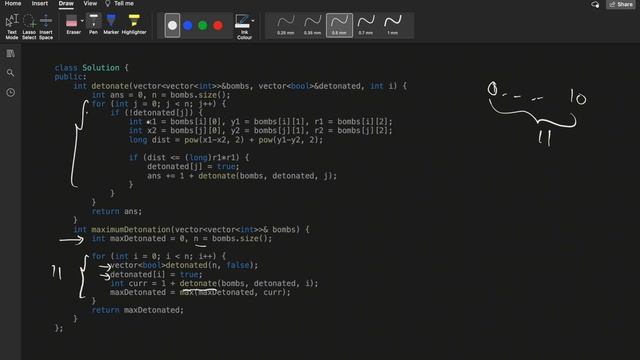The width and height of the screenshot is (640, 360).
Task: Click the 'long dist = pow' line
Action: pyautogui.click(x=226, y=140)
